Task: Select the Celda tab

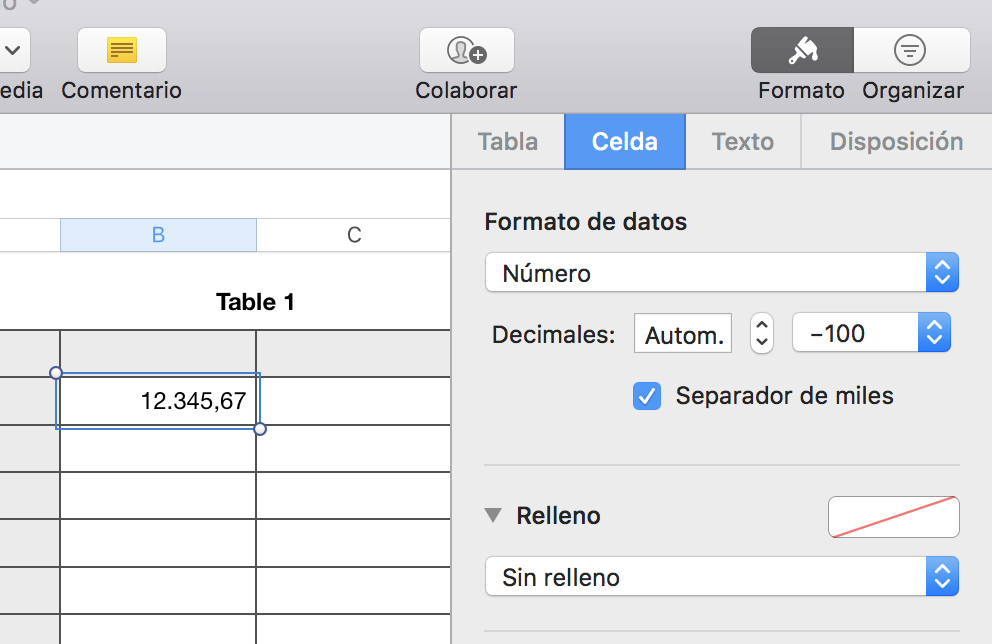Action: click(625, 142)
